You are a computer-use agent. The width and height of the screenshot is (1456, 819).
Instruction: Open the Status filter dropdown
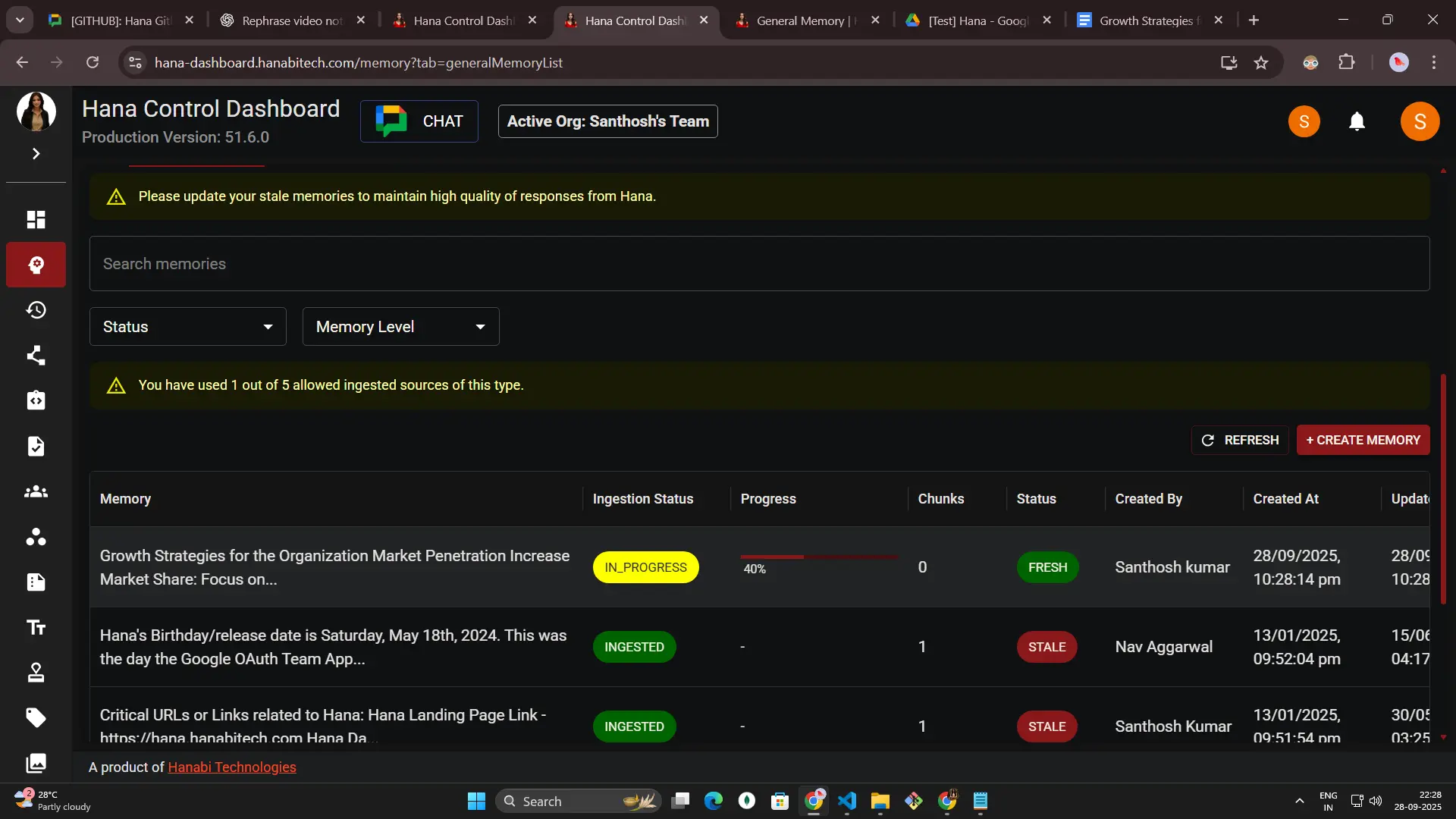[187, 327]
